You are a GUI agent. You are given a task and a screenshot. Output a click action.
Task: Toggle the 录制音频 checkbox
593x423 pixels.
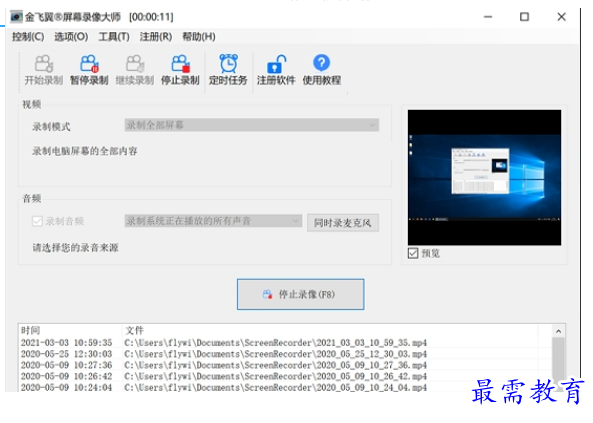pyautogui.click(x=37, y=221)
